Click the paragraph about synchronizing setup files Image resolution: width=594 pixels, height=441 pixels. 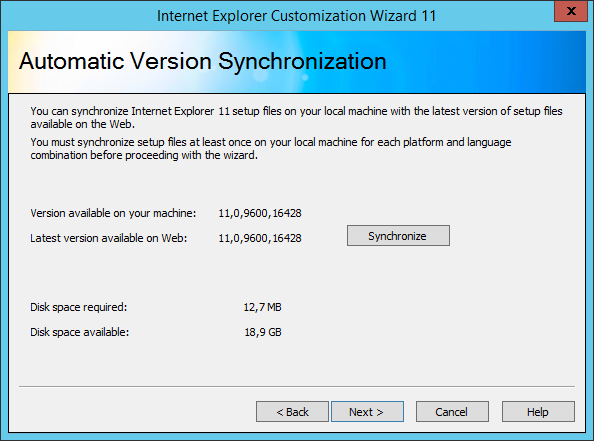[x=296, y=117]
